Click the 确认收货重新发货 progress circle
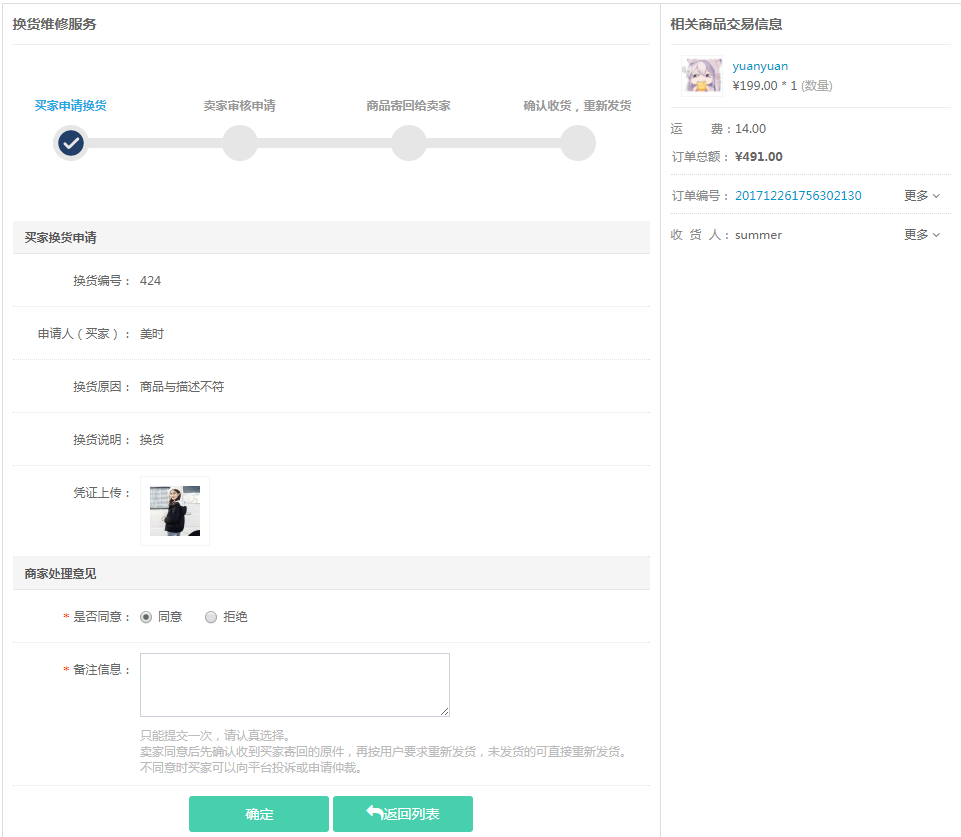 coord(577,143)
